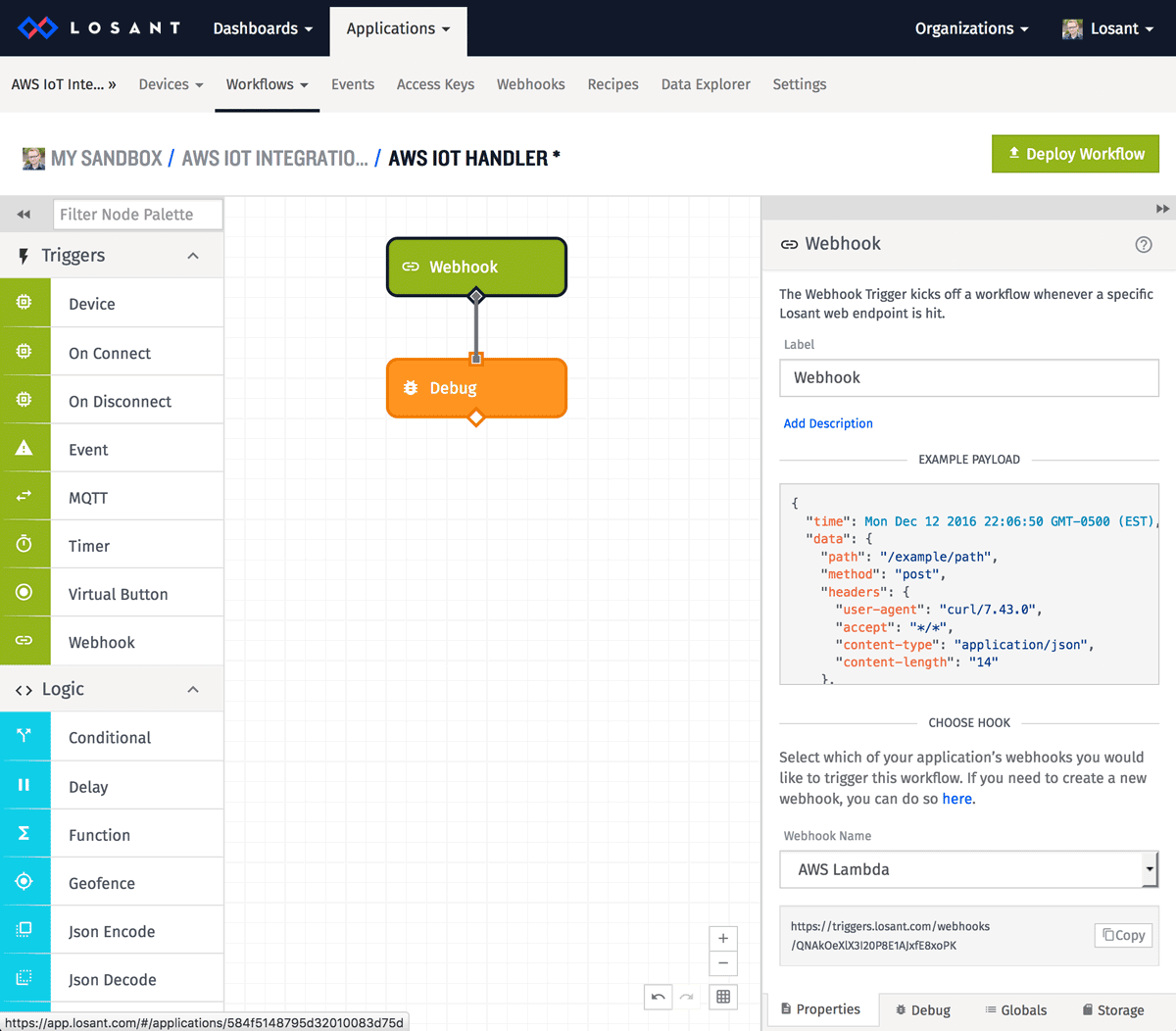Select the Conditional logic node icon
Viewport: 1176px width, 1031px height.
click(x=25, y=736)
